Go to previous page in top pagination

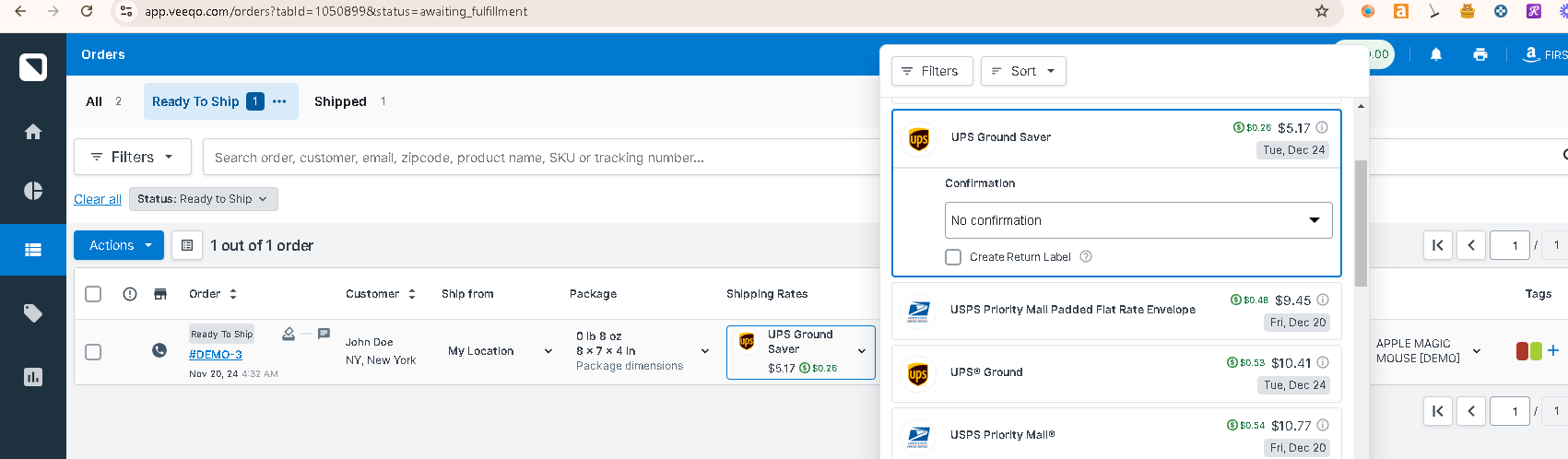point(1471,245)
